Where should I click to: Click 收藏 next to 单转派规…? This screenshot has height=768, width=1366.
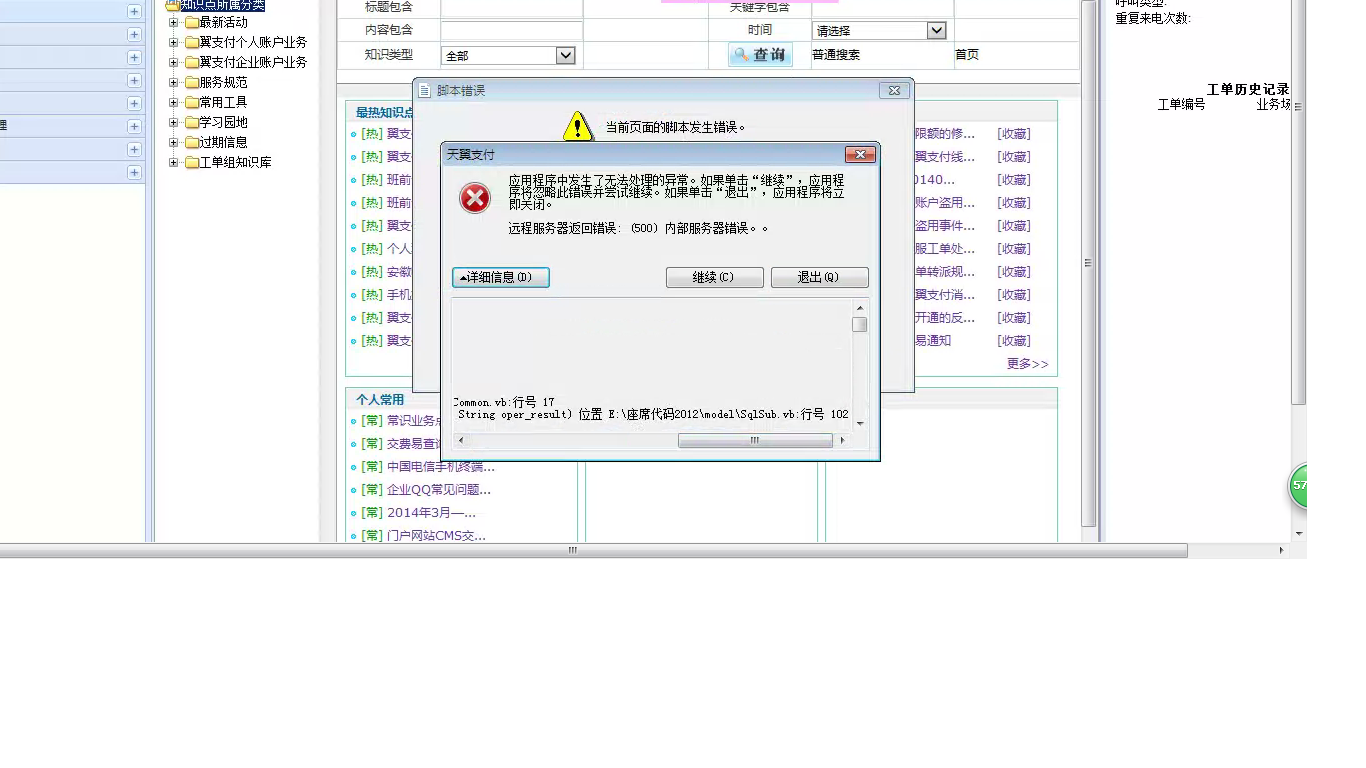pyautogui.click(x=1014, y=272)
